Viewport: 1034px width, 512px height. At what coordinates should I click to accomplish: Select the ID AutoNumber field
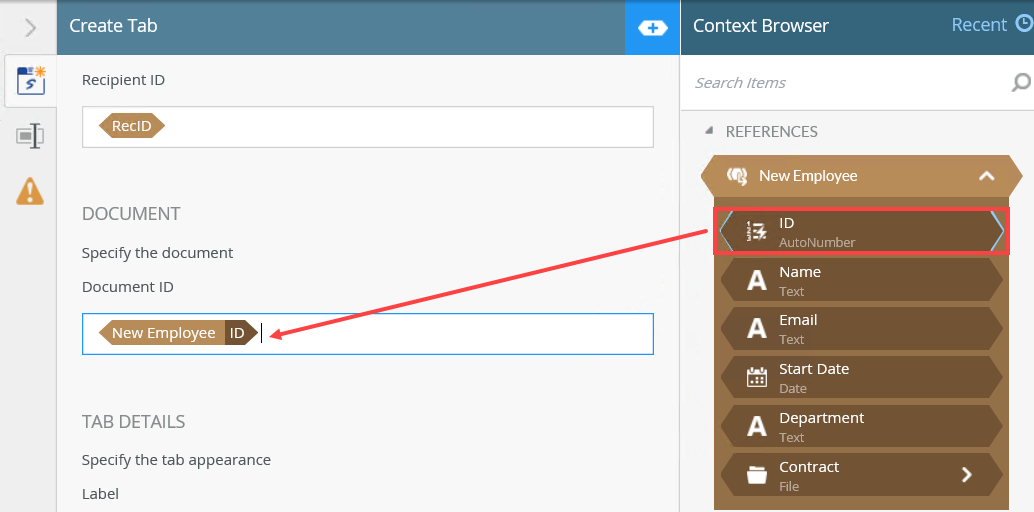860,231
